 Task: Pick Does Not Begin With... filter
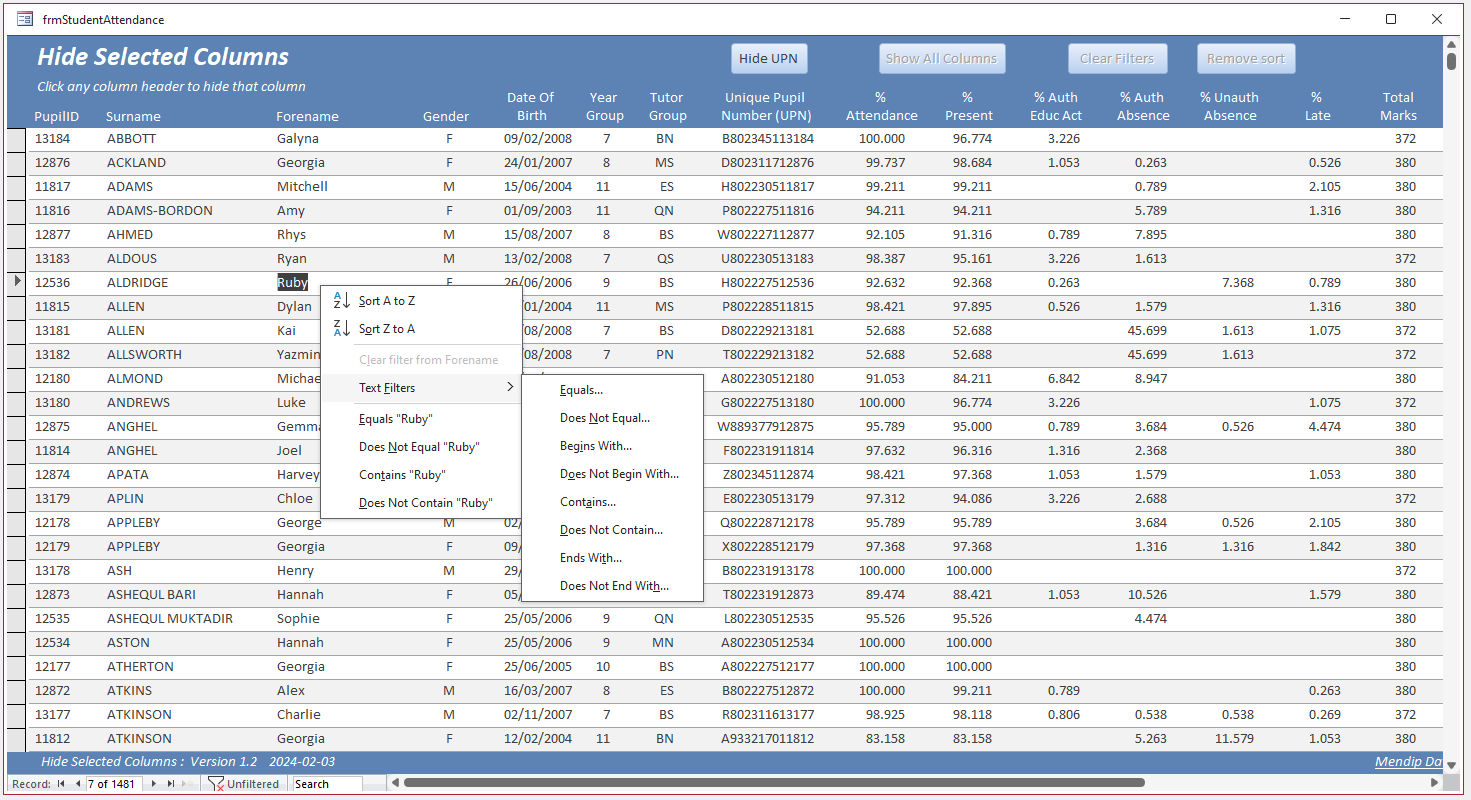coord(612,474)
